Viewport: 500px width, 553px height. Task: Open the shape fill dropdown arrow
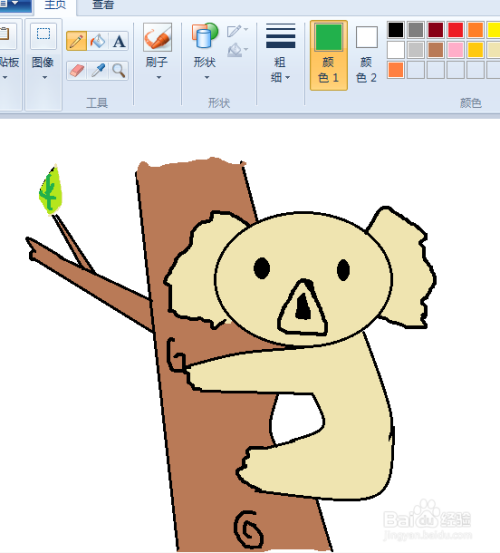point(246,49)
